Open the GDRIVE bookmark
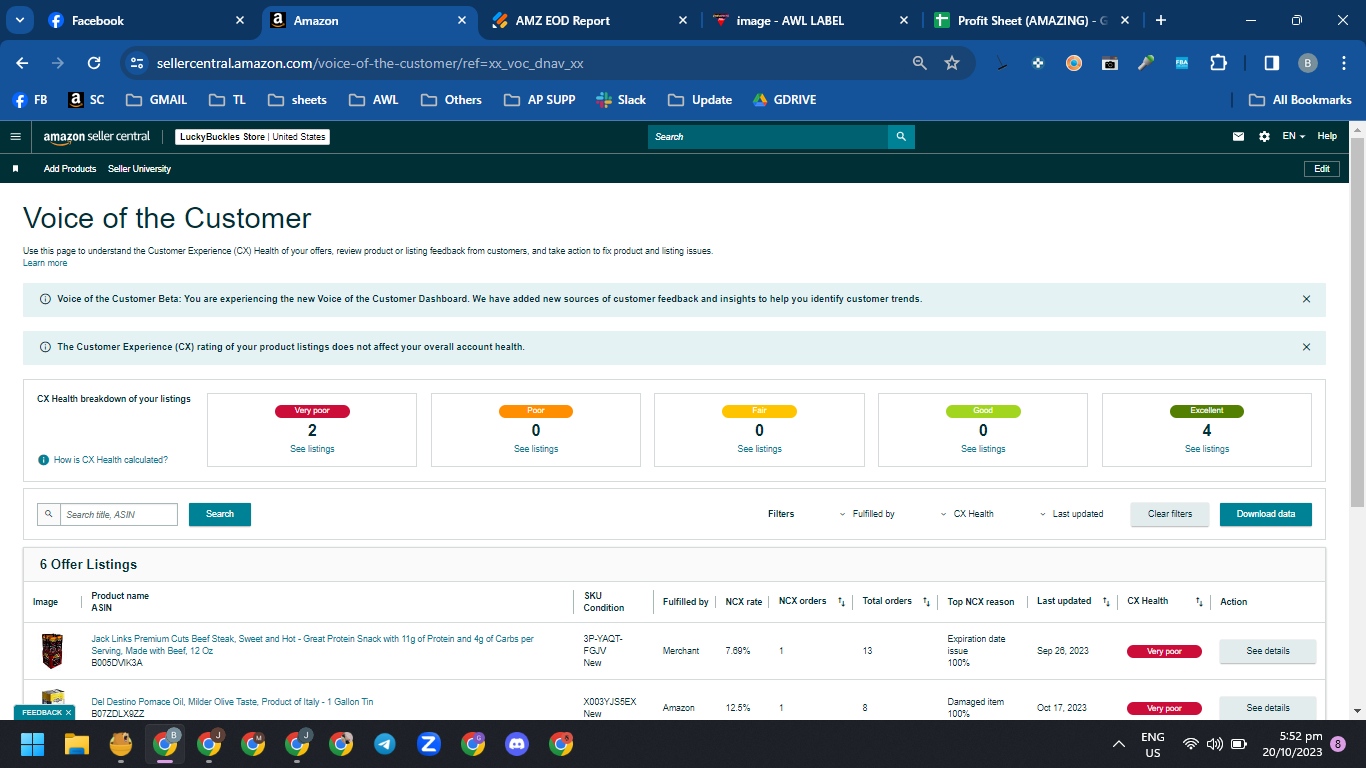Viewport: 1366px width, 768px height. pyautogui.click(x=784, y=100)
